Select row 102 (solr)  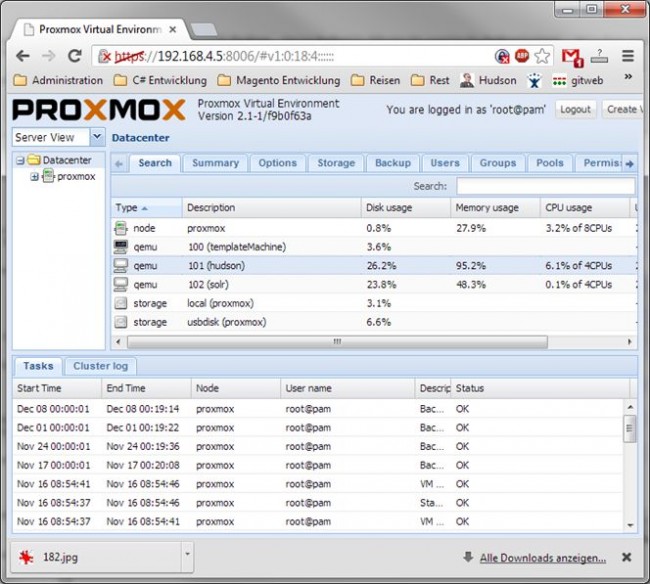(374, 285)
